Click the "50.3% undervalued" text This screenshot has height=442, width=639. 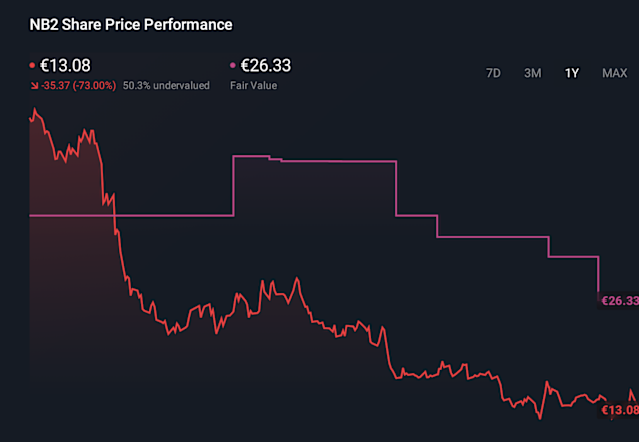point(166,86)
